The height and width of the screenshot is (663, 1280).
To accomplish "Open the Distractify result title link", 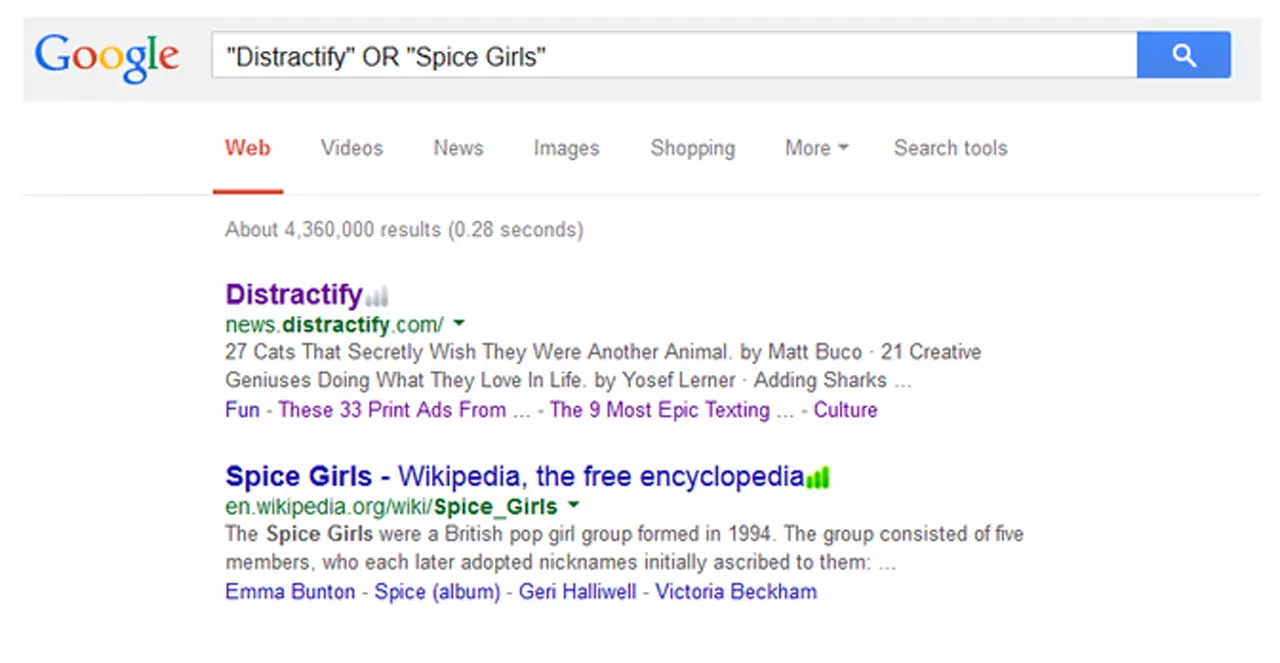I will (294, 295).
